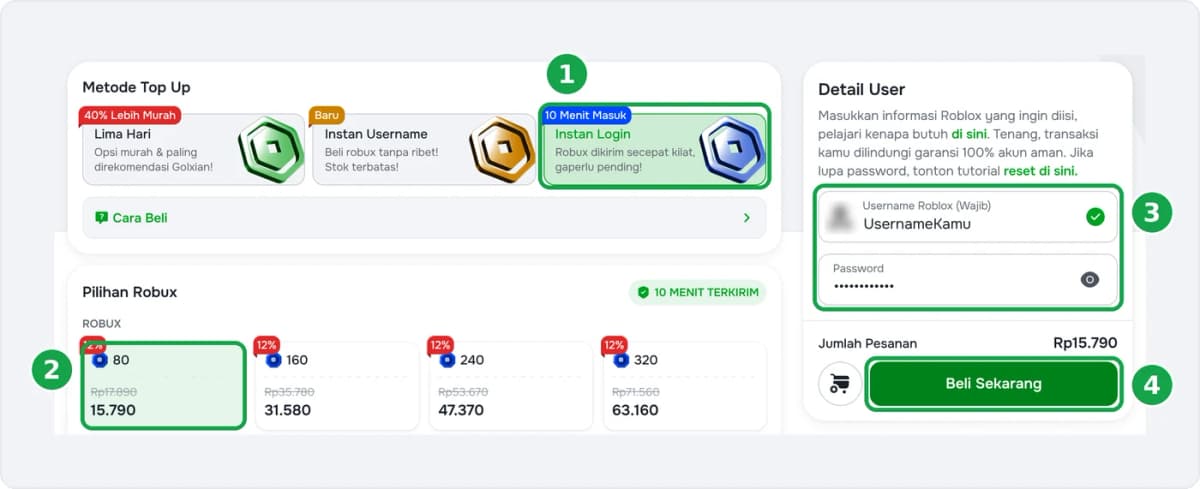1200x489 pixels.
Task: Click the Jumlah Pesanan label
Action: click(867, 343)
